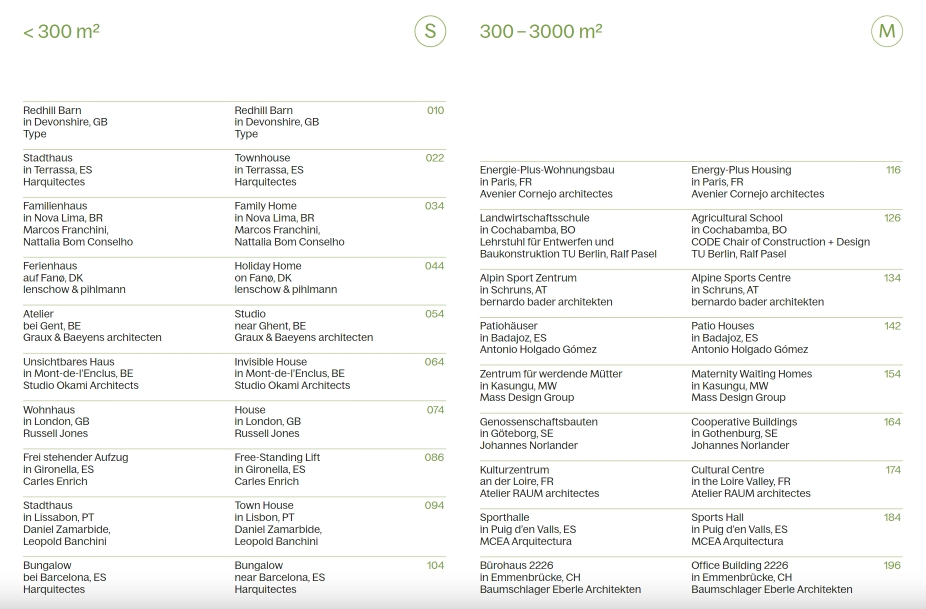Click page number 142

pyautogui.click(x=892, y=325)
